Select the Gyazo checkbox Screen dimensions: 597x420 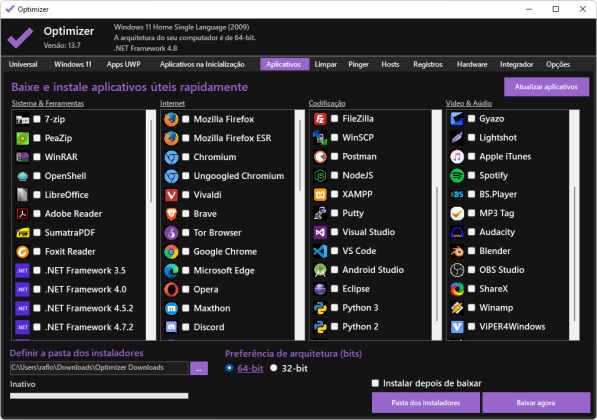coord(471,119)
